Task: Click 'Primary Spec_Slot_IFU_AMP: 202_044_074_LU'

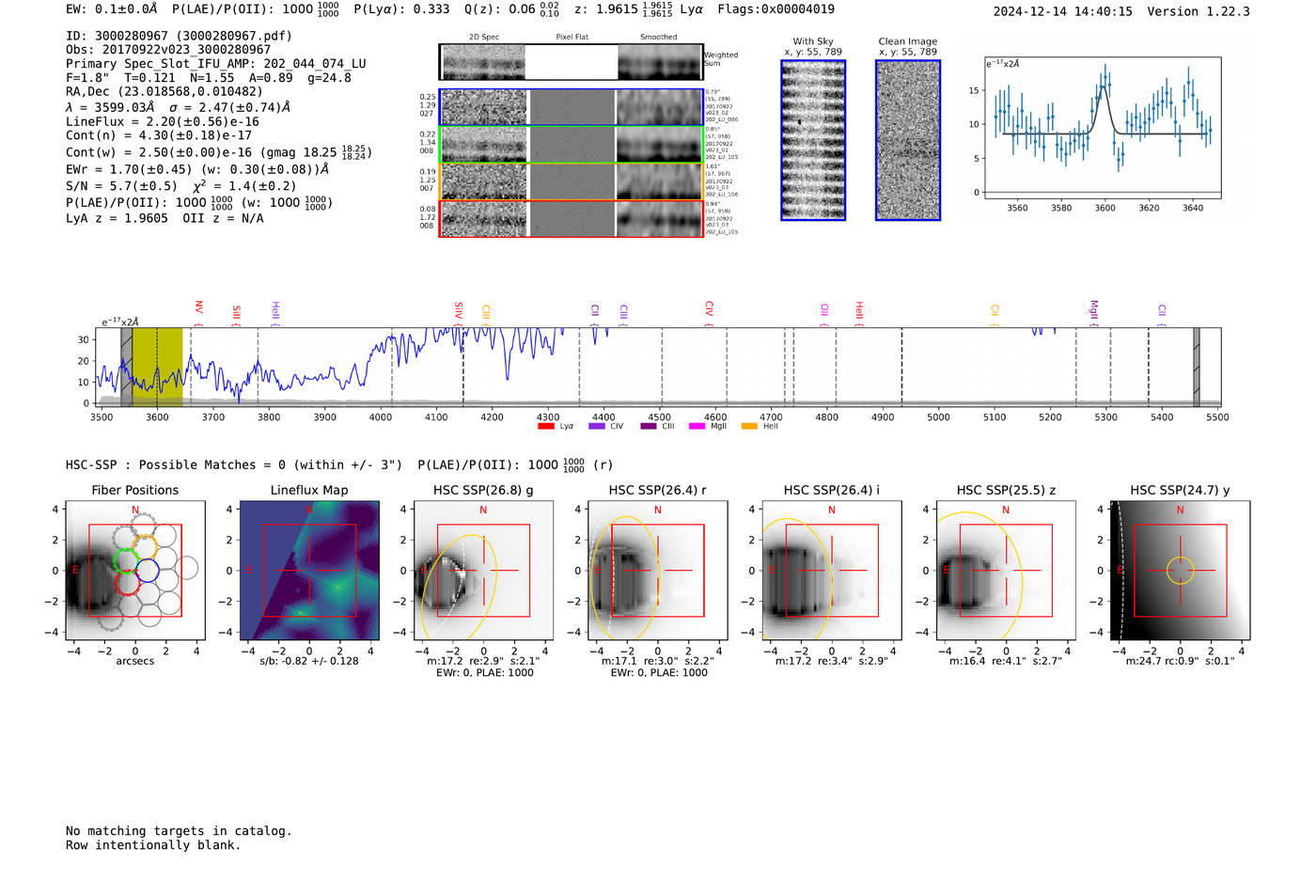Action: (216, 64)
